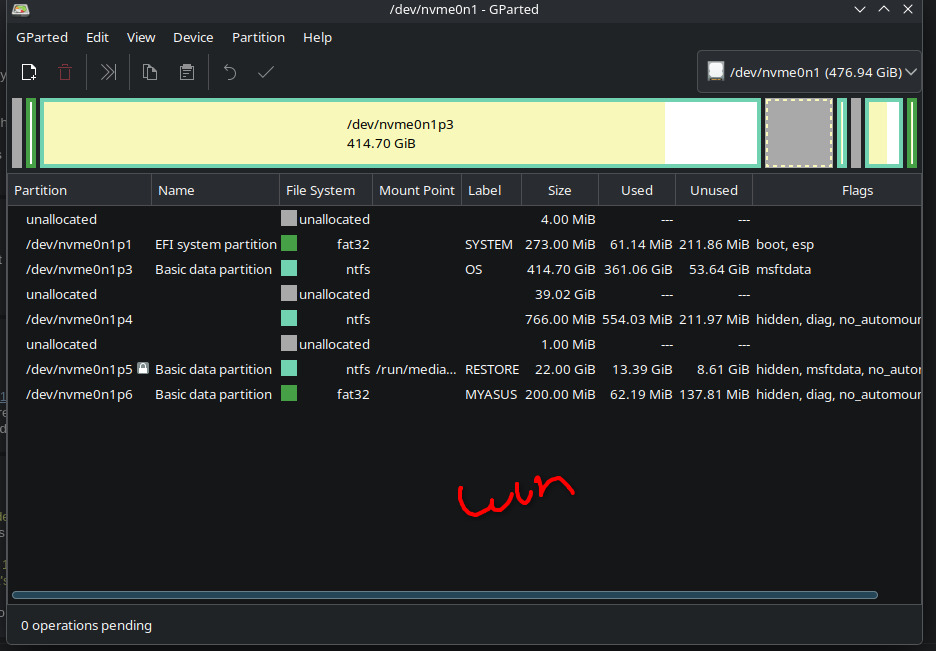Click the New partition toolbar icon
This screenshot has width=936, height=651.
[x=29, y=72]
